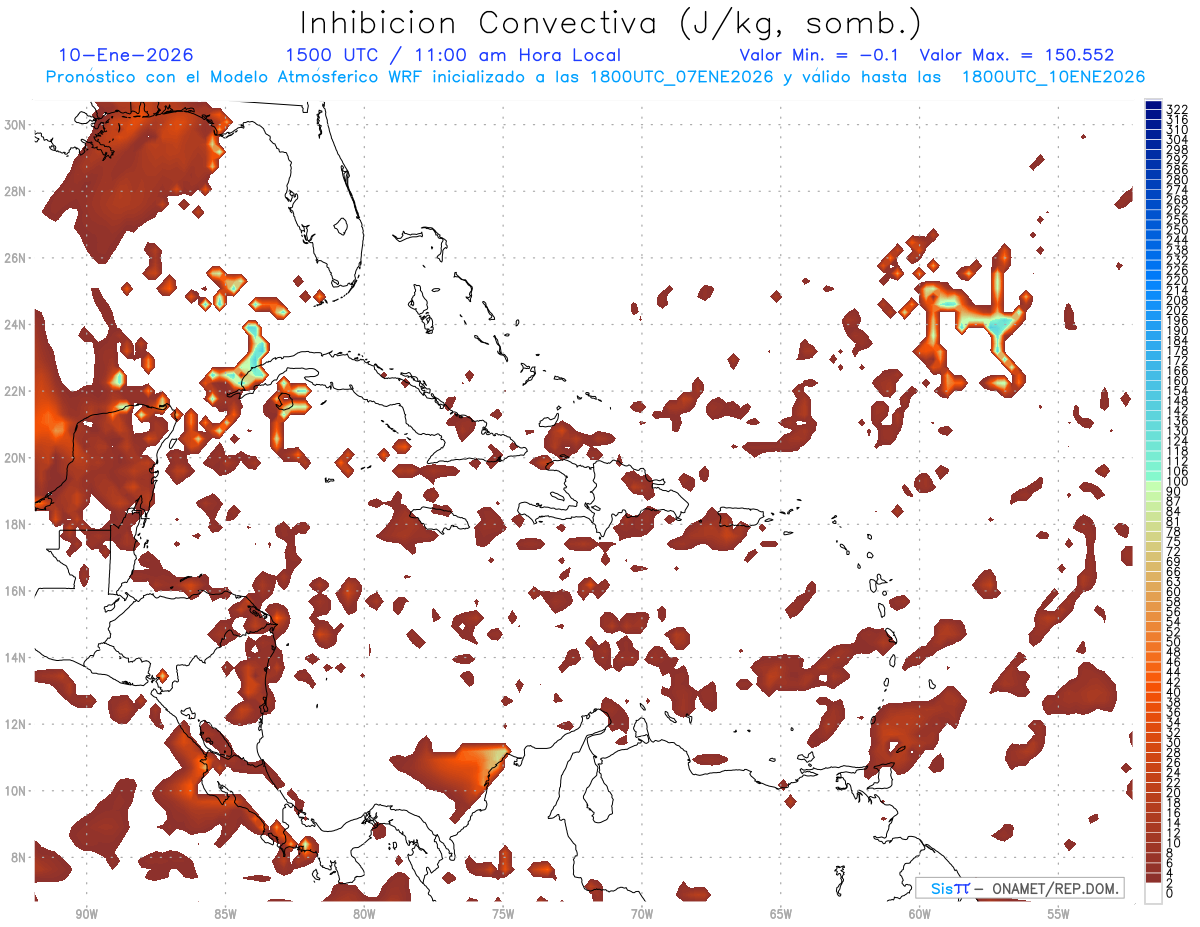
Task: Click "1500 UTC / 11:00 am Hora Local"
Action: tap(453, 55)
